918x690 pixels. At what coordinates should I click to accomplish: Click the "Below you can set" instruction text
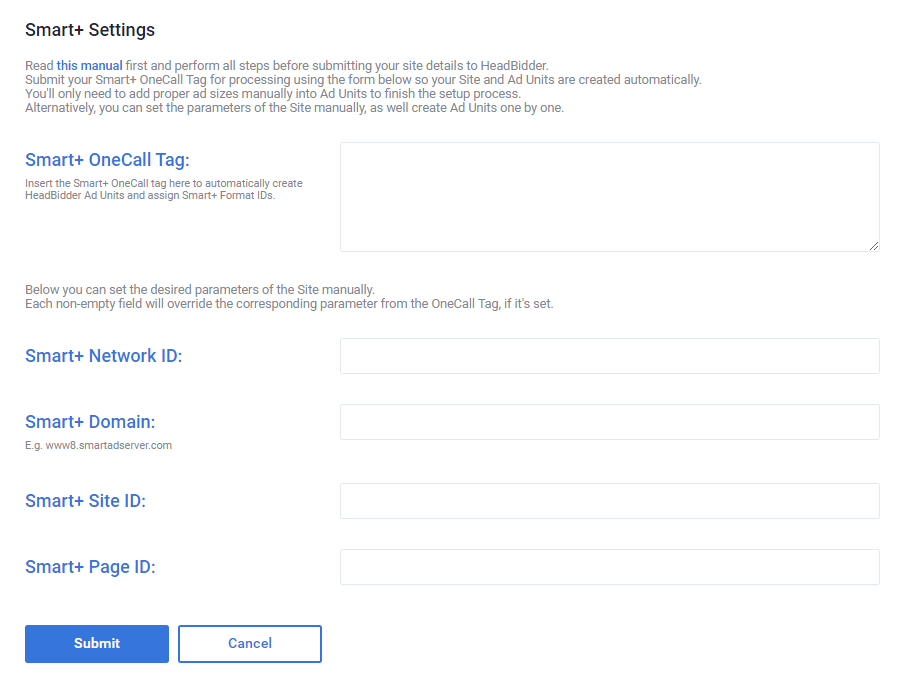point(200,290)
